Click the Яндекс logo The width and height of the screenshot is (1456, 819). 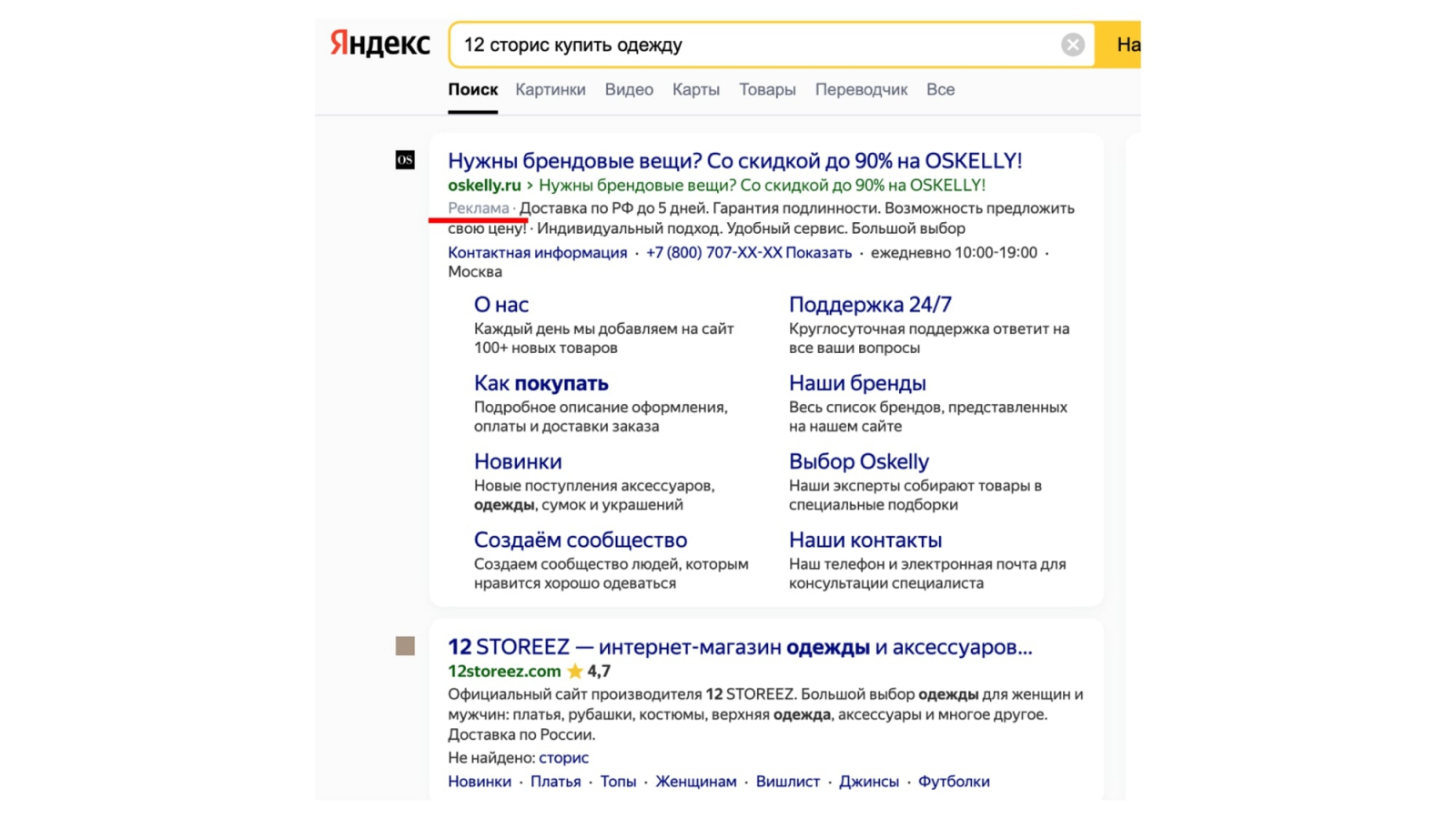pos(379,44)
